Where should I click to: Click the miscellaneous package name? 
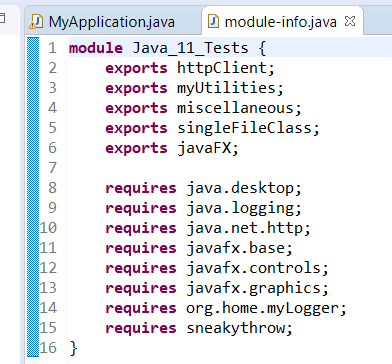235,108
